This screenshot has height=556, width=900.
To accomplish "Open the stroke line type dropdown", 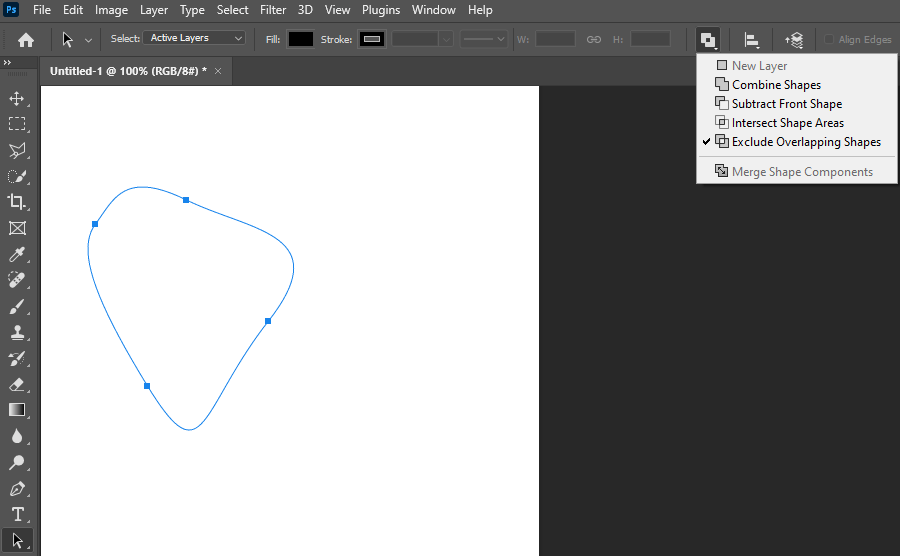I will click(484, 39).
